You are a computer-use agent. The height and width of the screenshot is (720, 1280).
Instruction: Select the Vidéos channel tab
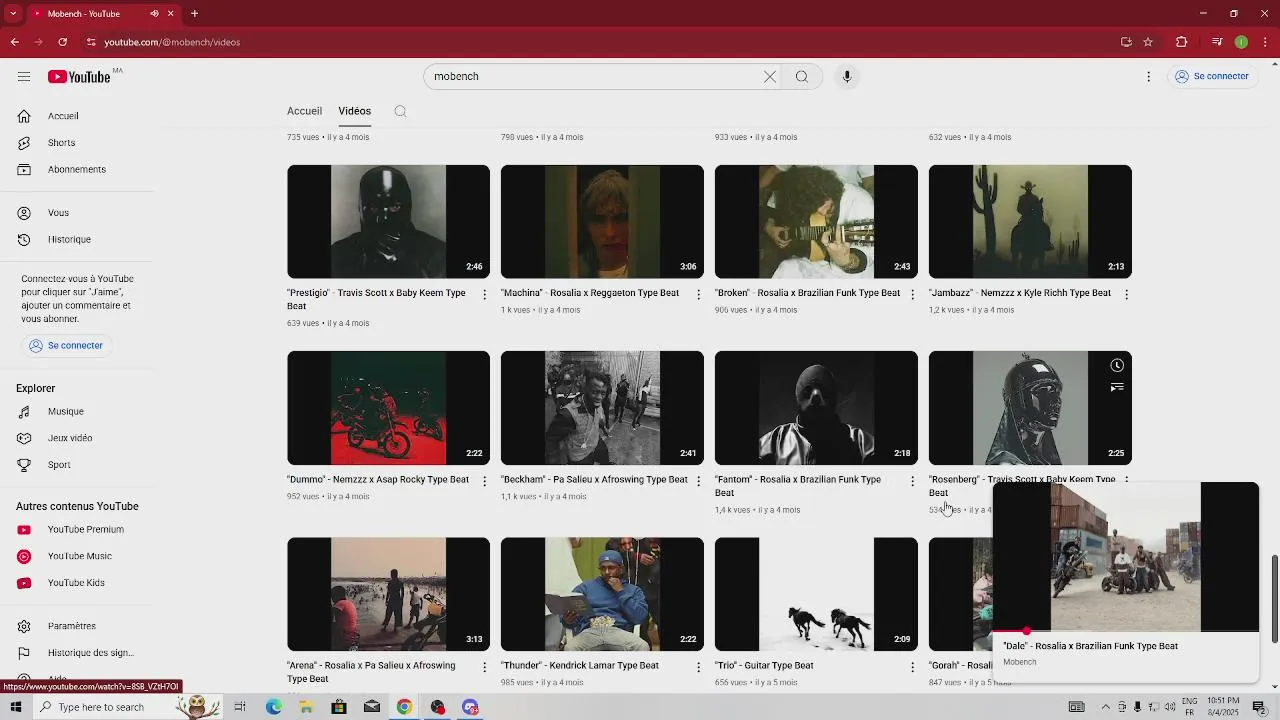point(354,111)
